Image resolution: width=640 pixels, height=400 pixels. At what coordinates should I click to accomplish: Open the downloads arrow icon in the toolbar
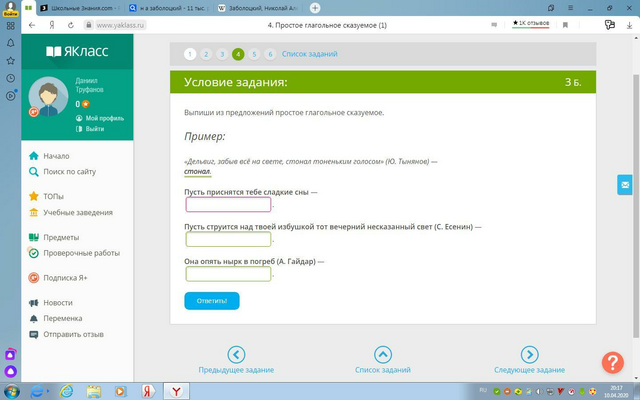[x=629, y=25]
